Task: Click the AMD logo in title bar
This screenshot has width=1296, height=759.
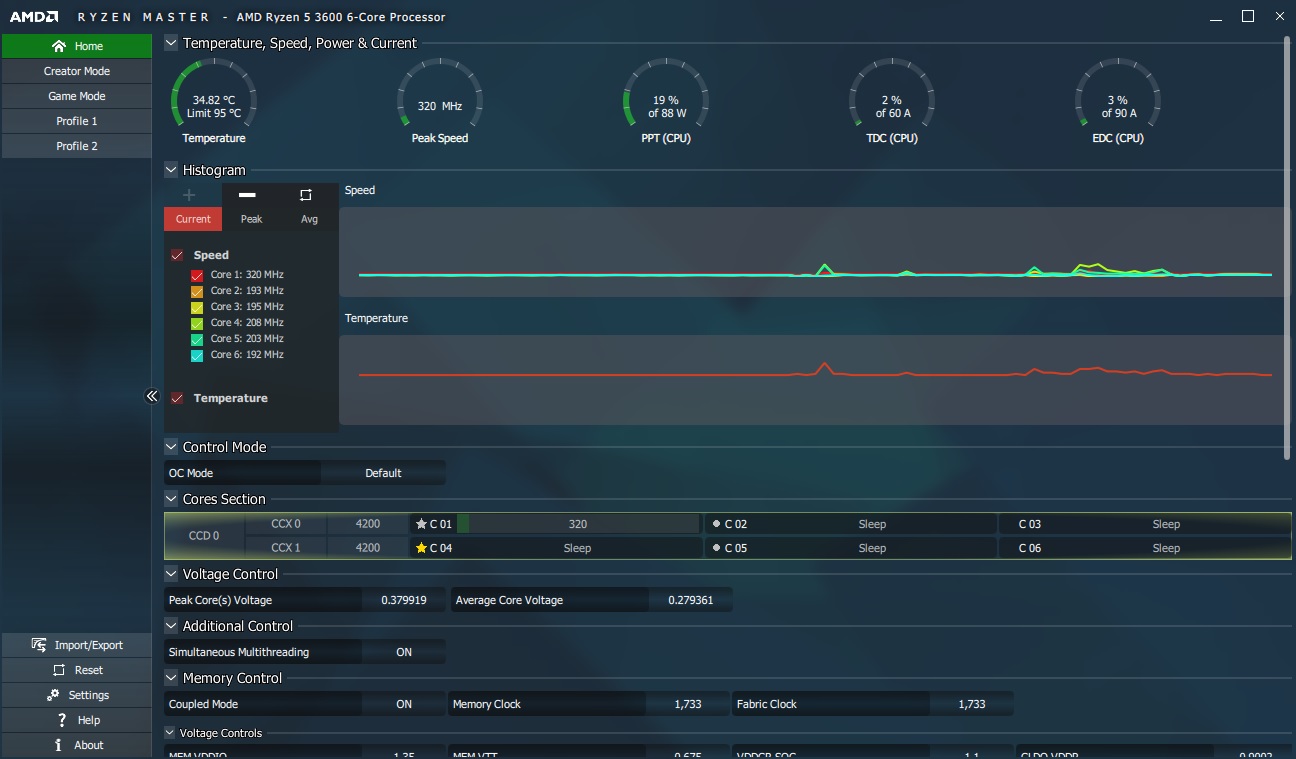Action: click(x=32, y=17)
